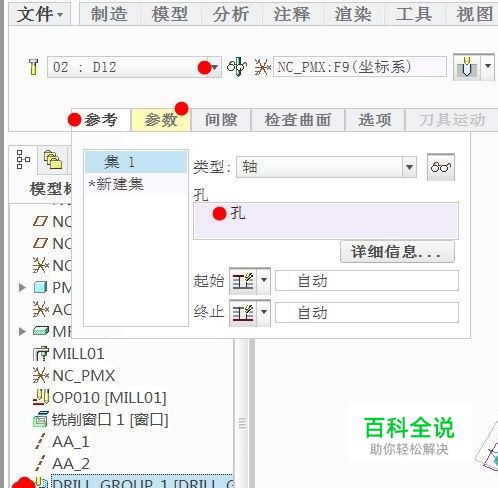Screen dimensions: 498x488
Task: Open the 类型 dropdown showing 轴
Action: pos(326,167)
